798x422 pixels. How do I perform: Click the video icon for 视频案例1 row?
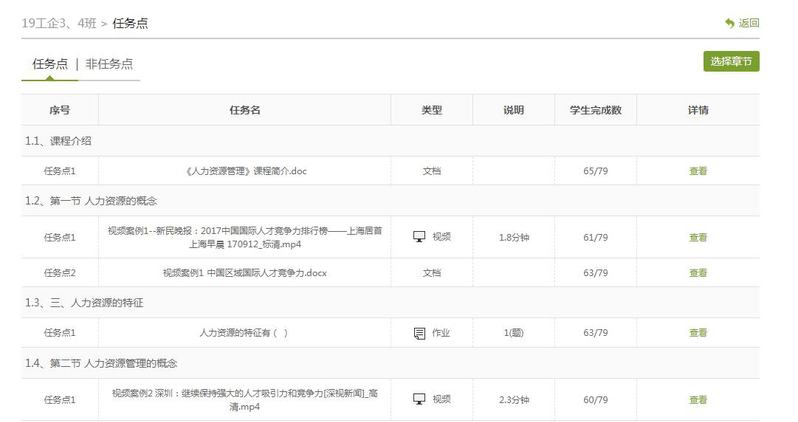pyautogui.click(x=419, y=237)
